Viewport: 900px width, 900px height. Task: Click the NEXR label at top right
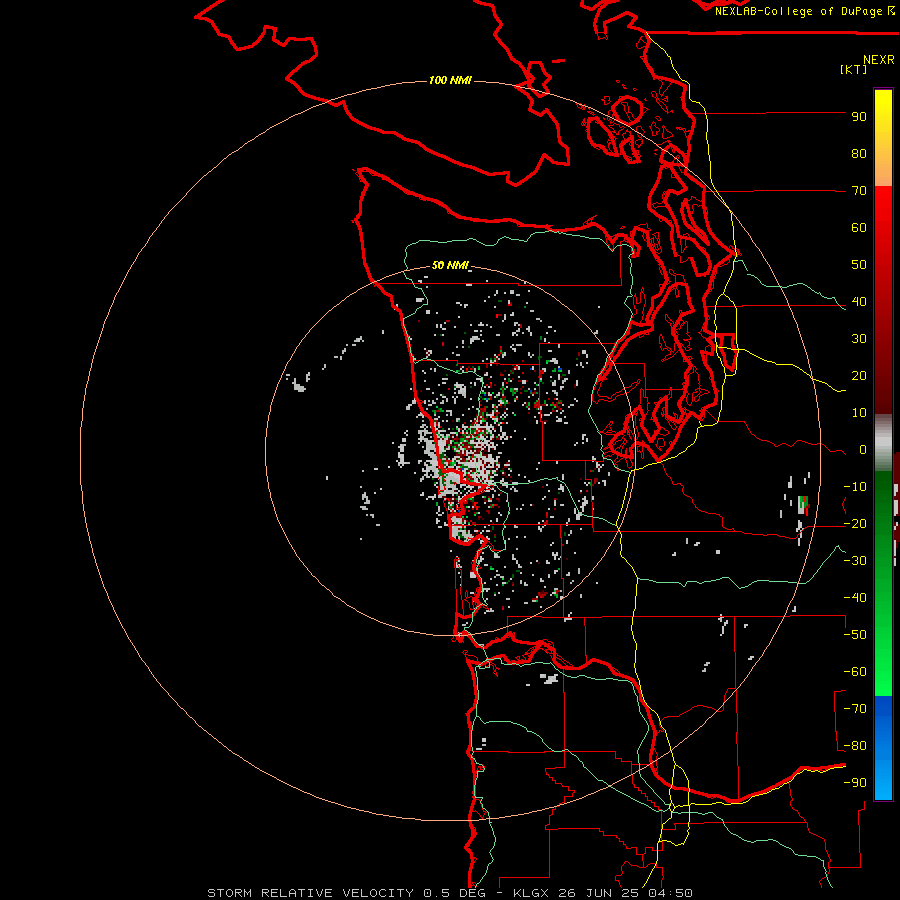tap(878, 60)
